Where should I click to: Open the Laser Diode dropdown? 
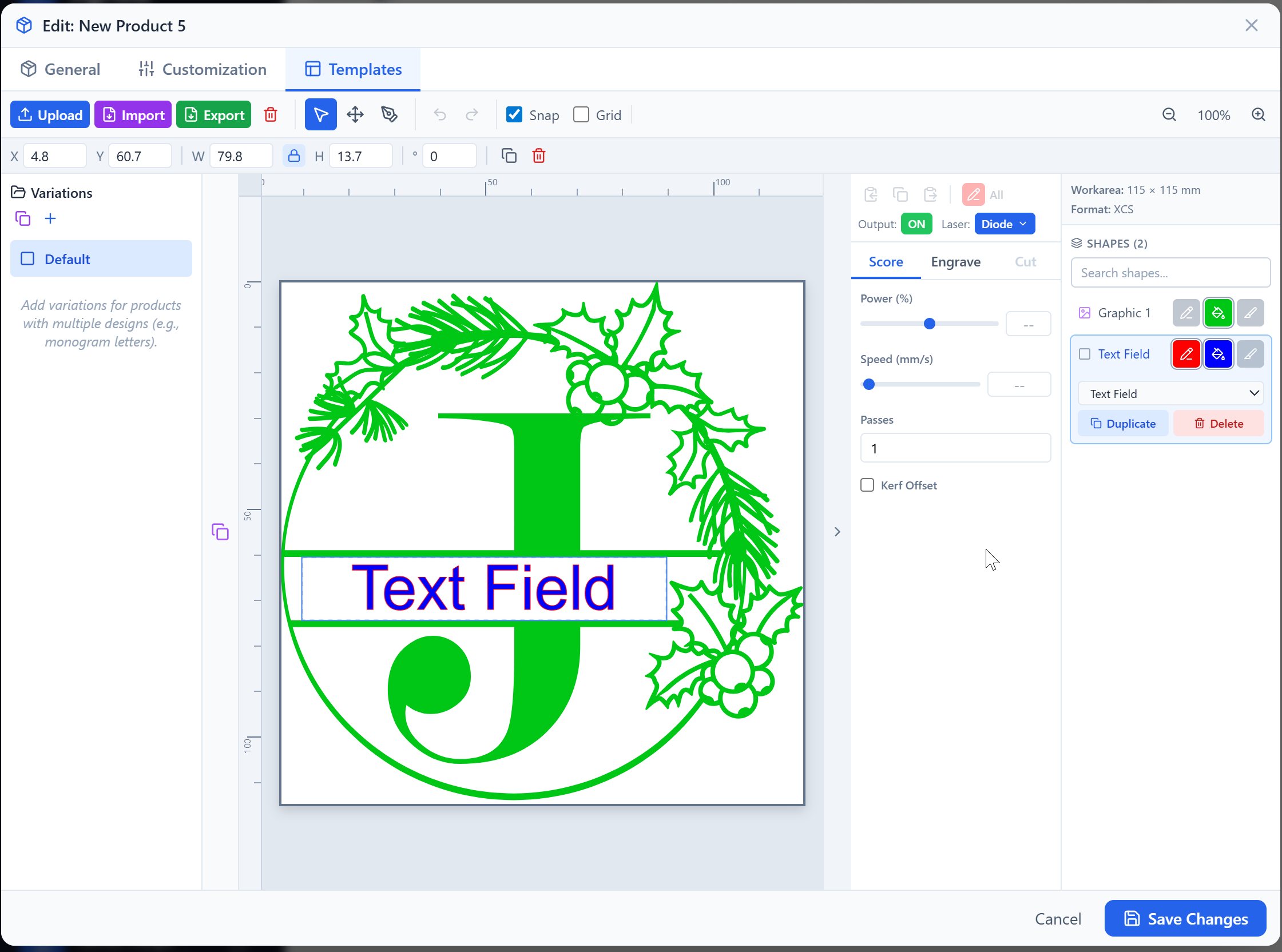(x=1004, y=224)
